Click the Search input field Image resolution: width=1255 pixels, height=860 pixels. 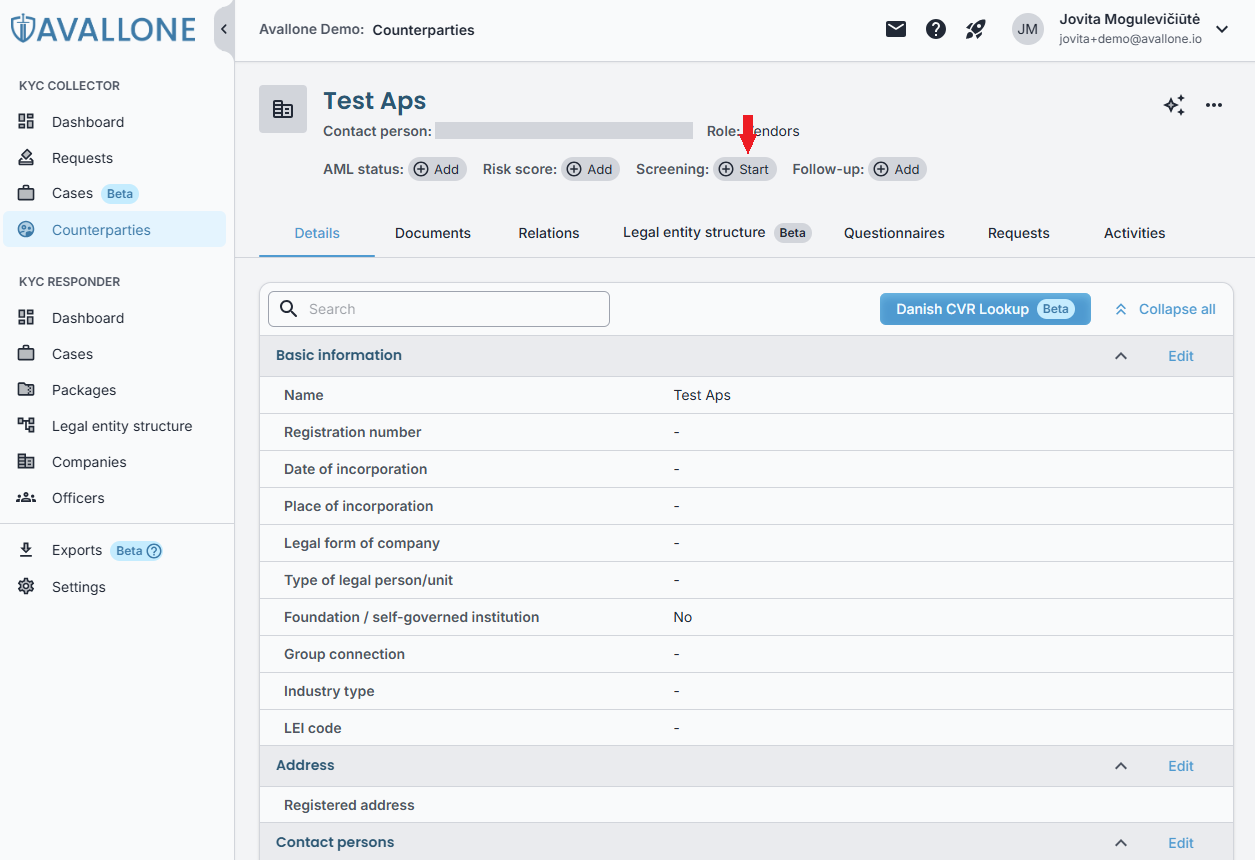[x=439, y=309]
